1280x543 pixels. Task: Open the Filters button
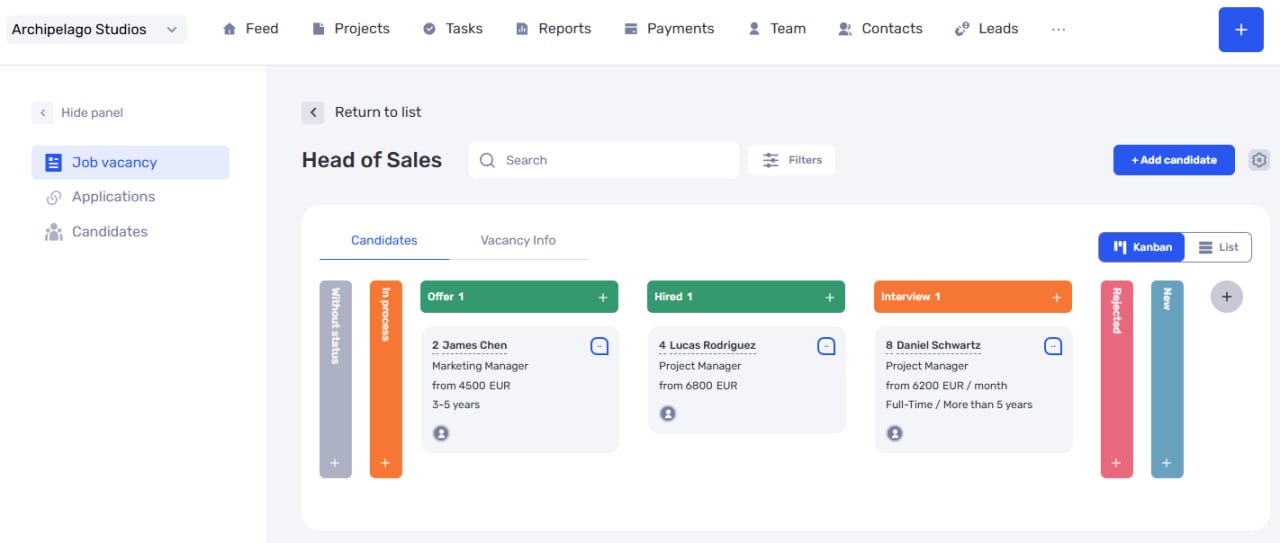tap(792, 160)
